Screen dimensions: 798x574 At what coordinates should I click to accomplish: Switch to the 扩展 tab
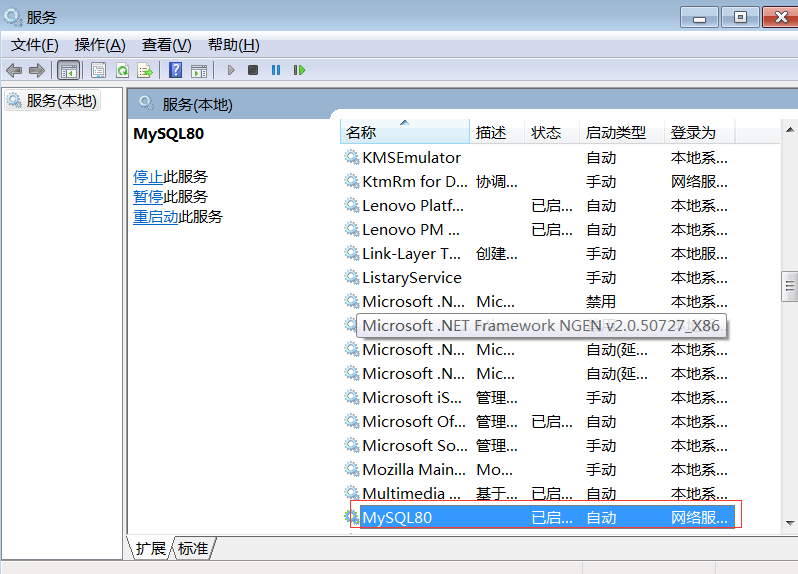point(151,548)
